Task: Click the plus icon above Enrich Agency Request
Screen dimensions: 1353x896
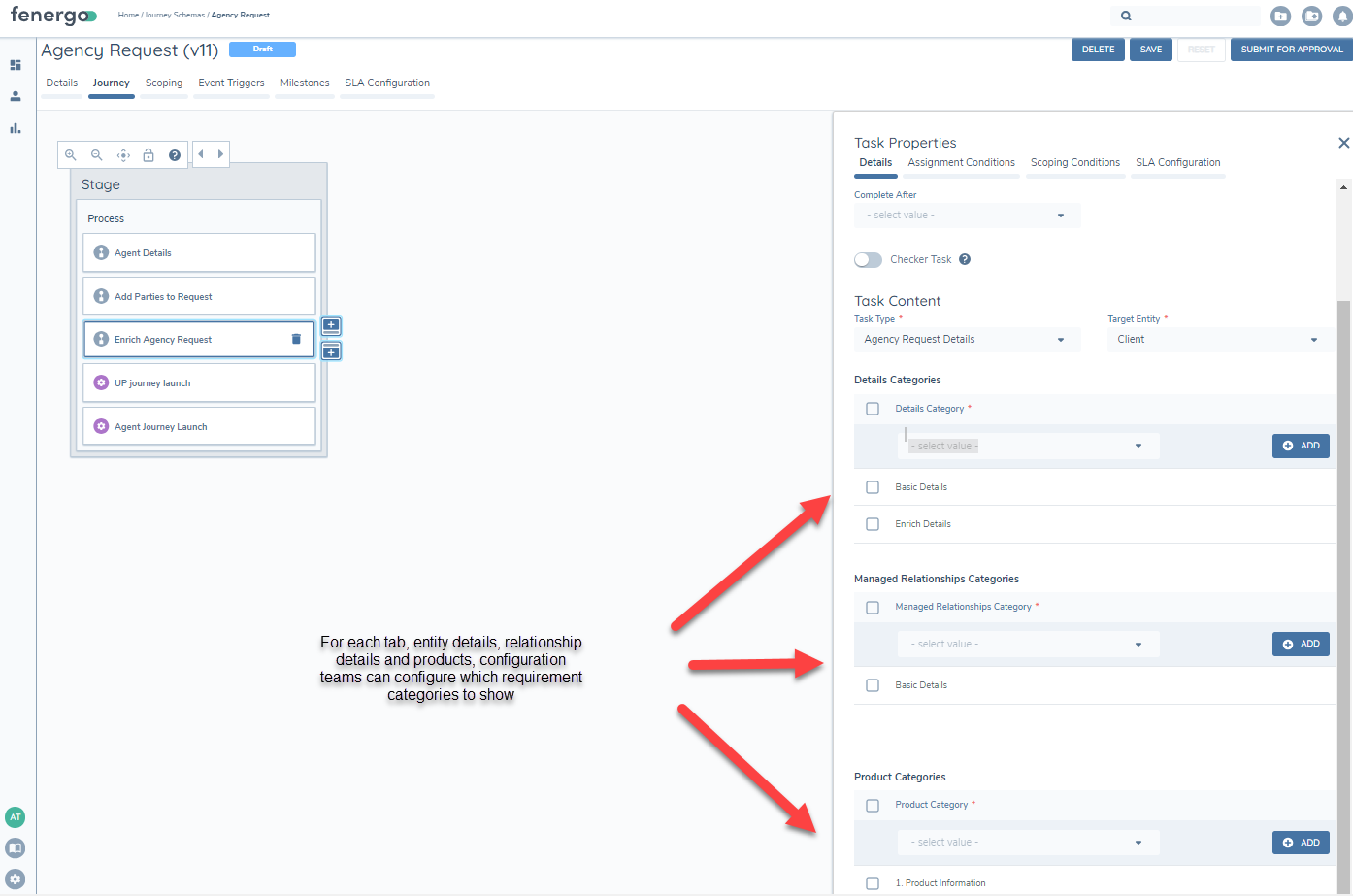Action: (330, 326)
